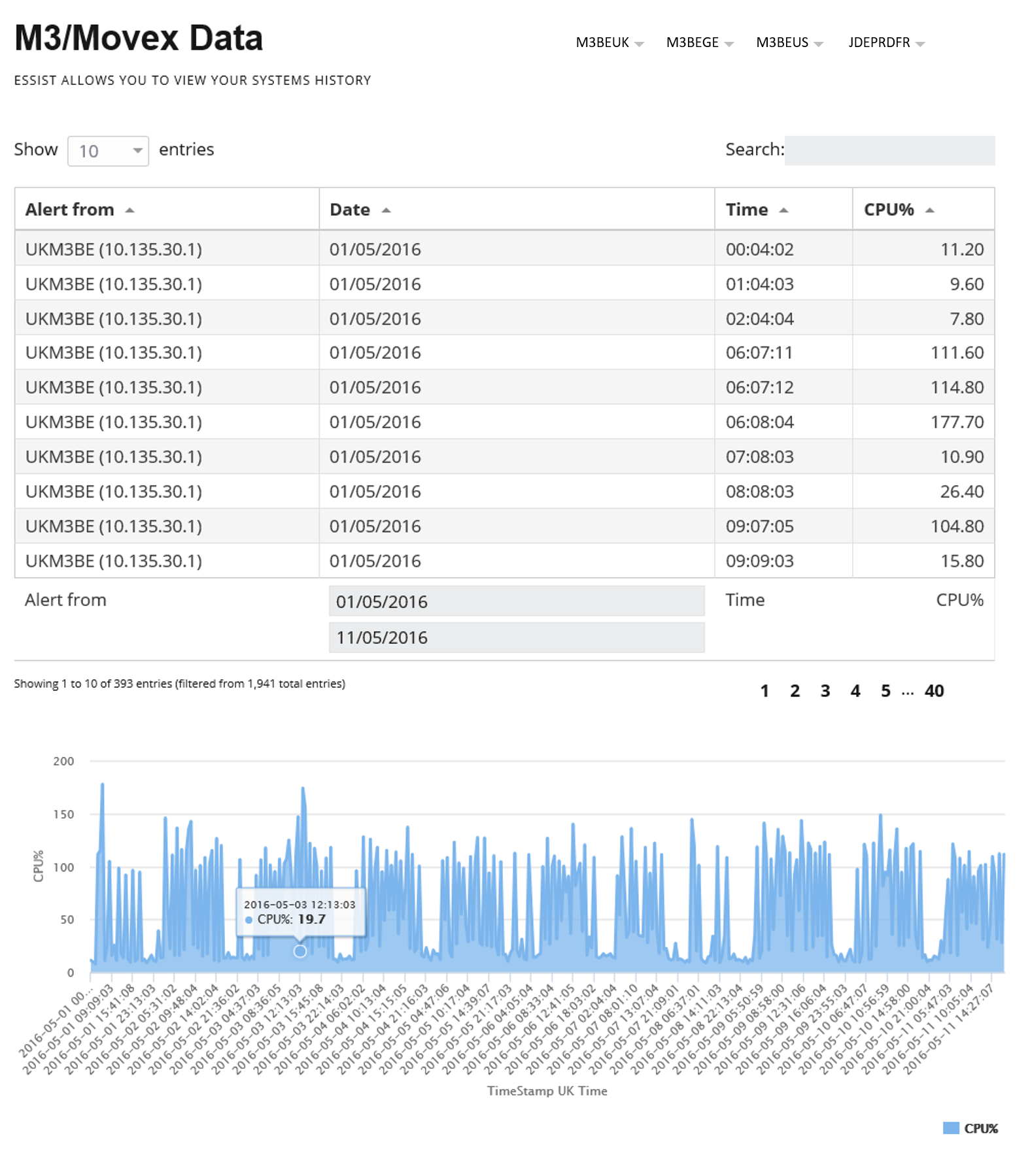Select the CPU% cell 104.80
Screen dimensions: 1030x1176
click(923, 526)
